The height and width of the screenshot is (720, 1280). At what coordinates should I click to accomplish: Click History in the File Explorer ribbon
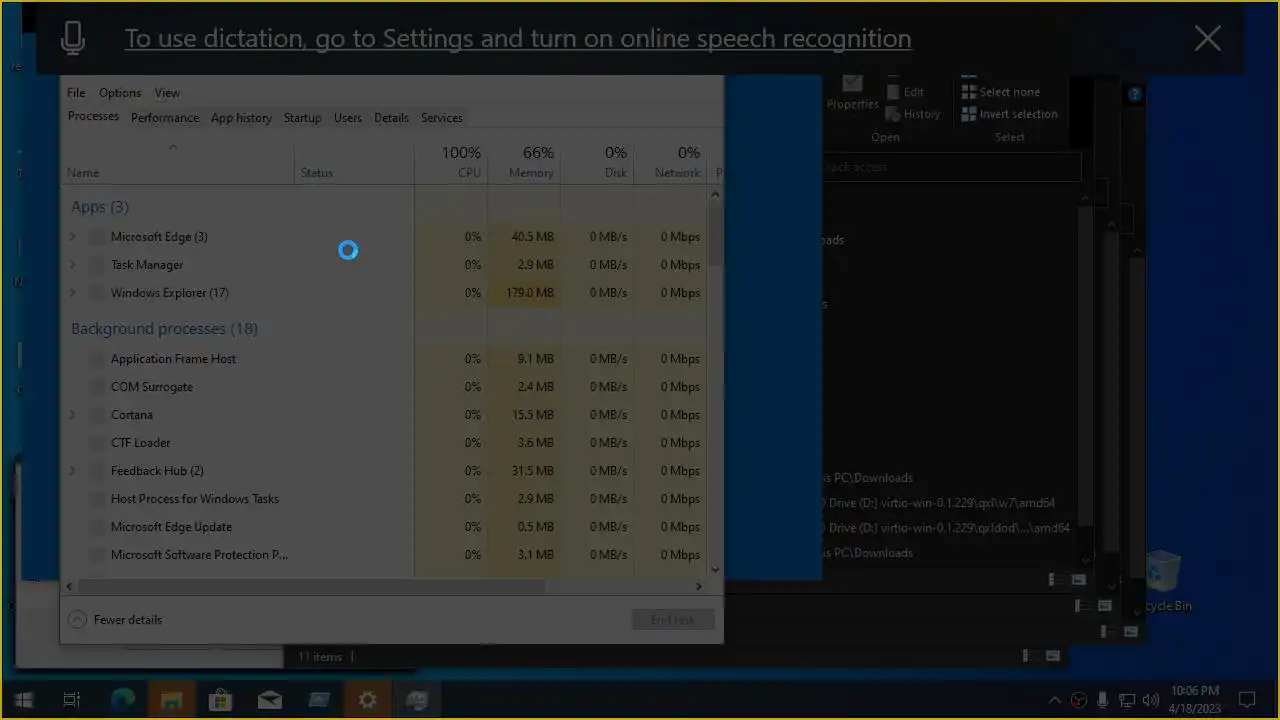(x=912, y=114)
